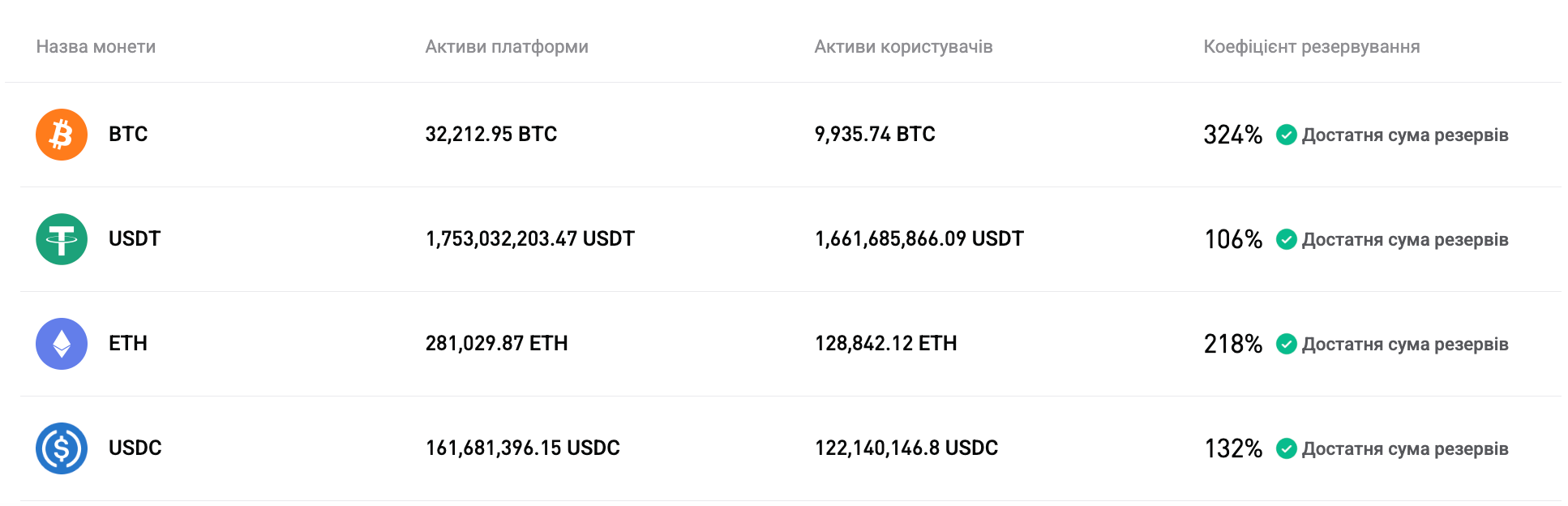The width and height of the screenshot is (1568, 506).
Task: Click the green checkmark on the USDC row
Action: 1287,448
